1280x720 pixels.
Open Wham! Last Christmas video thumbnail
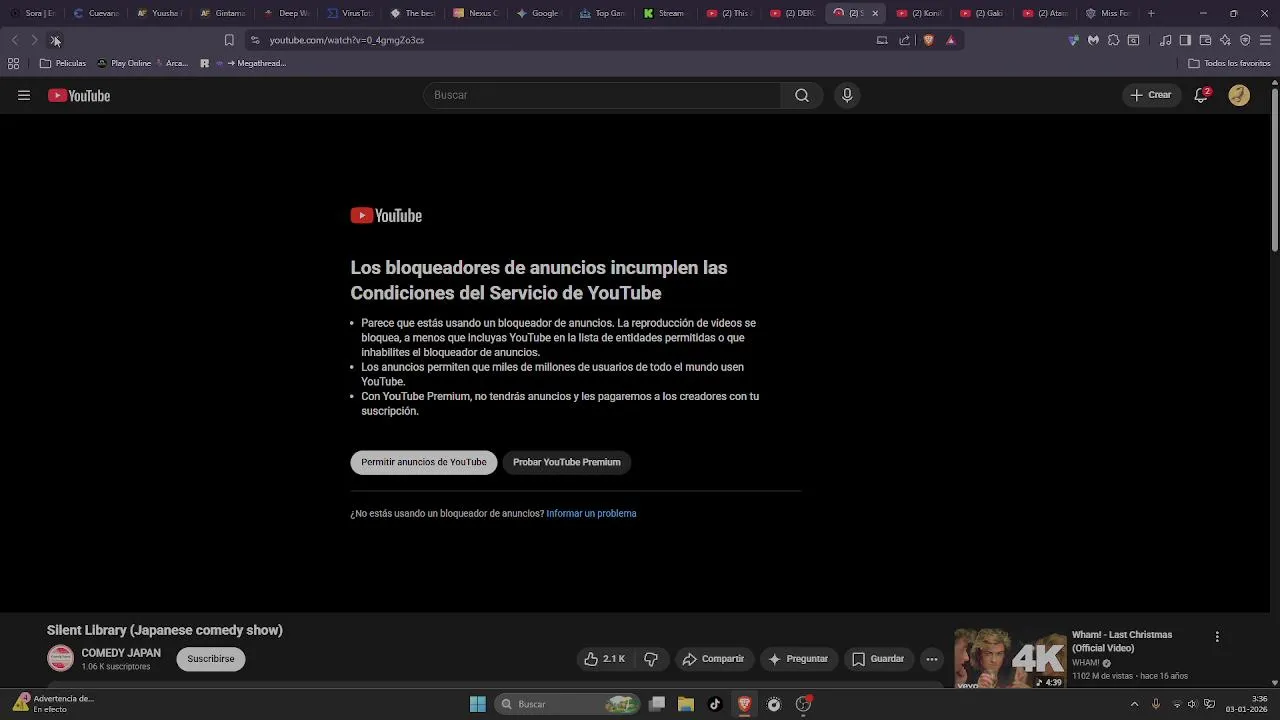(x=1010, y=659)
